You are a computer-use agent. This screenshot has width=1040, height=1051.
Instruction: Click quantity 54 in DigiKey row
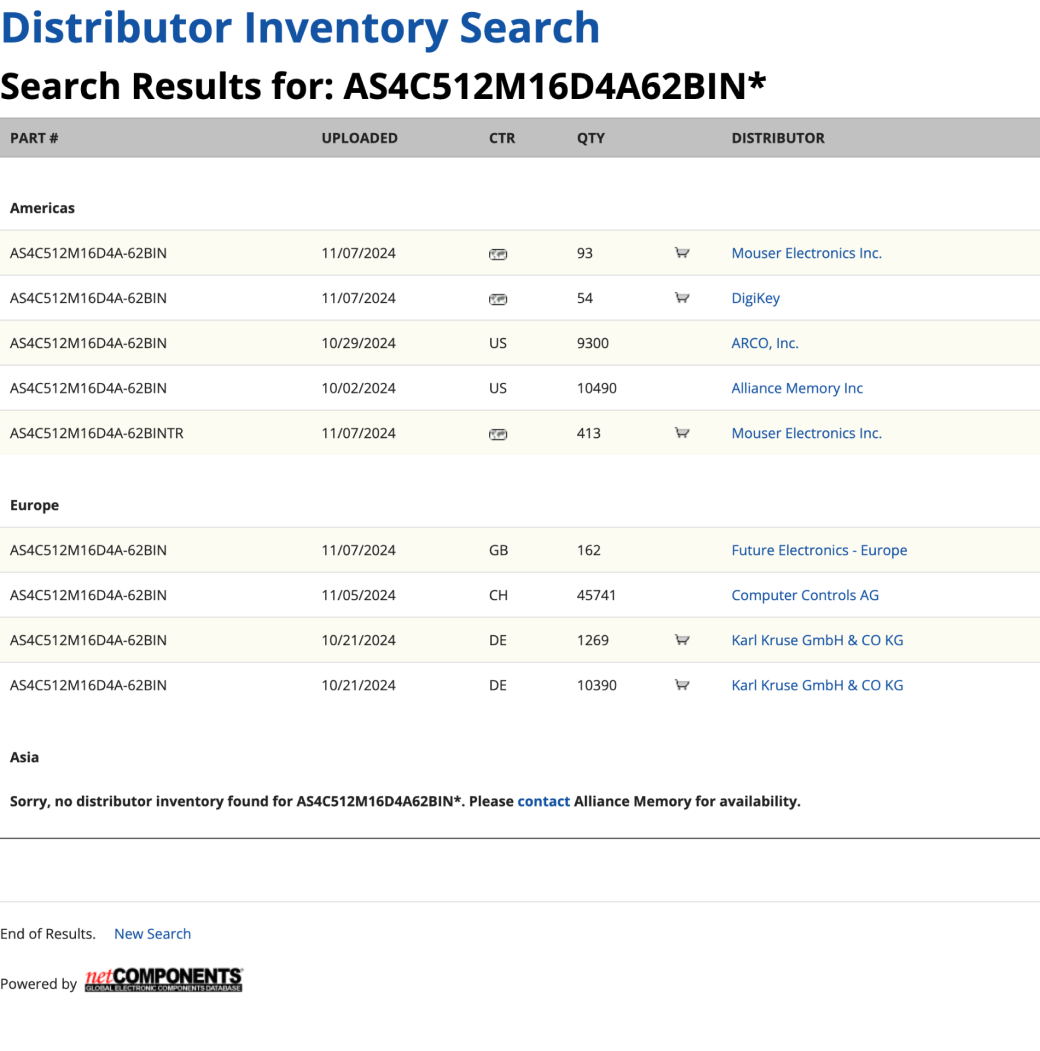(x=584, y=298)
